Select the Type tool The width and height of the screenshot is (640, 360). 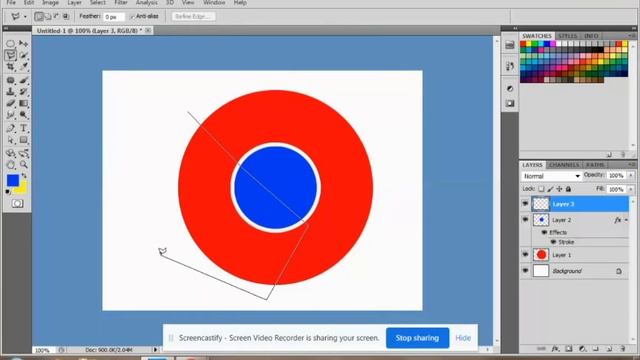click(x=24, y=128)
